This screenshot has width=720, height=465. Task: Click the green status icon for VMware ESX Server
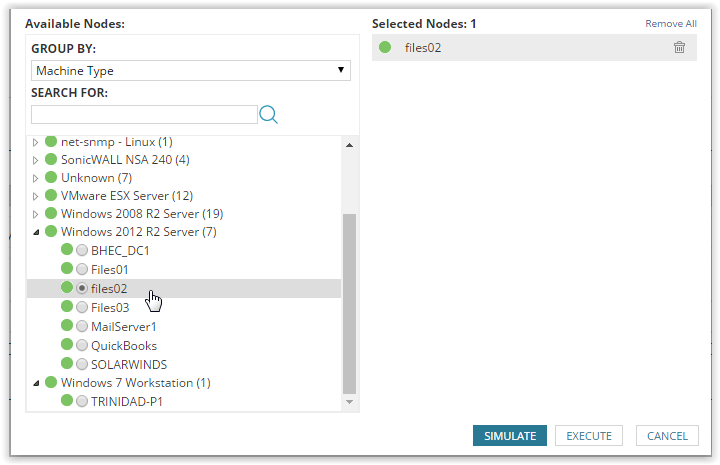pos(51,195)
